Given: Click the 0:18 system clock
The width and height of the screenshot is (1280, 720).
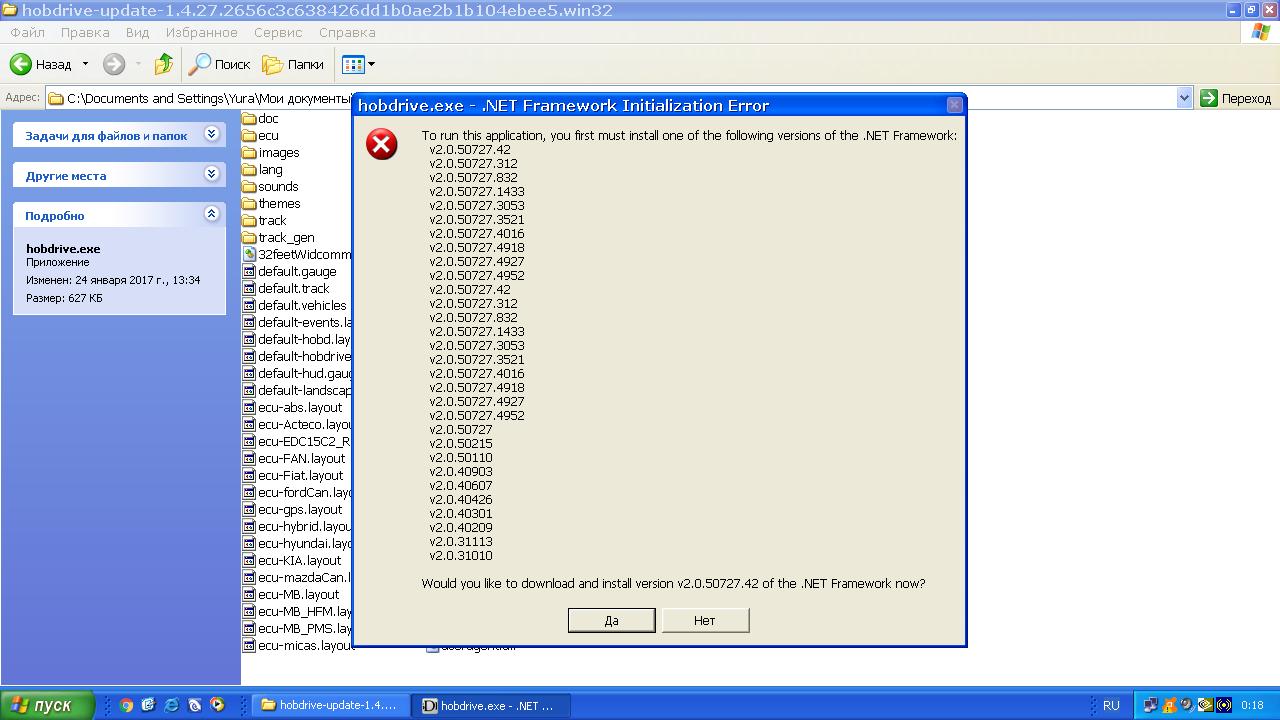Looking at the screenshot, I should 1252,705.
